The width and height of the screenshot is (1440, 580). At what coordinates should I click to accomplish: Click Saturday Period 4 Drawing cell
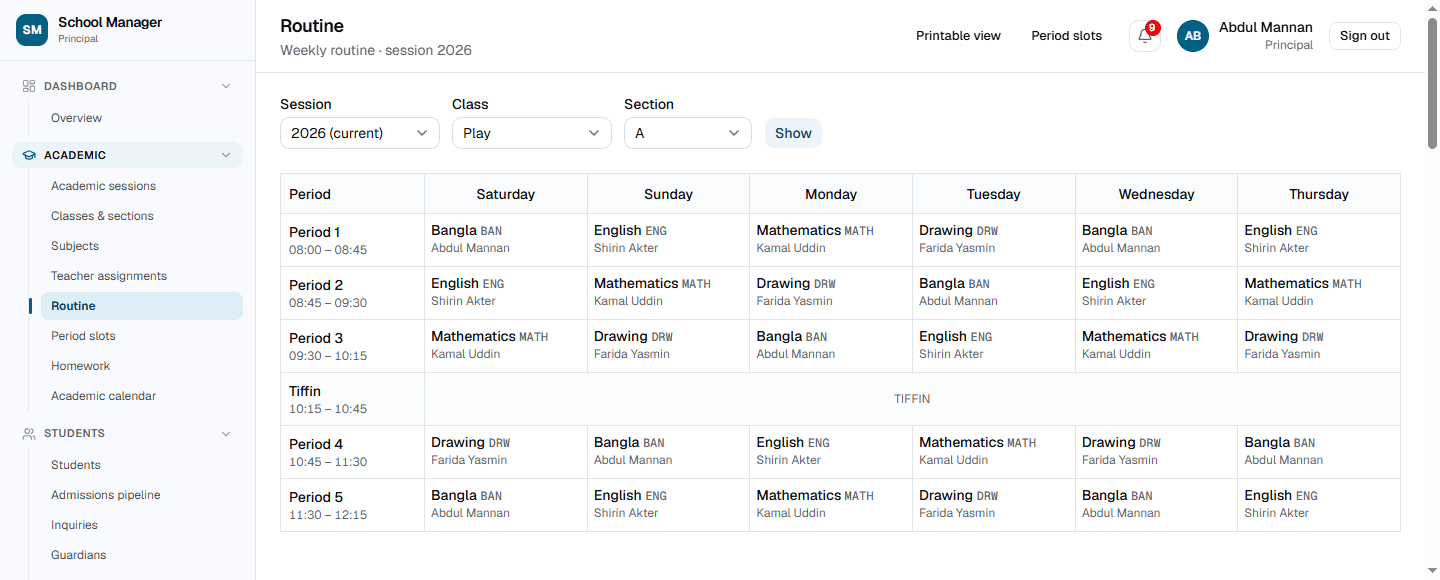click(506, 452)
